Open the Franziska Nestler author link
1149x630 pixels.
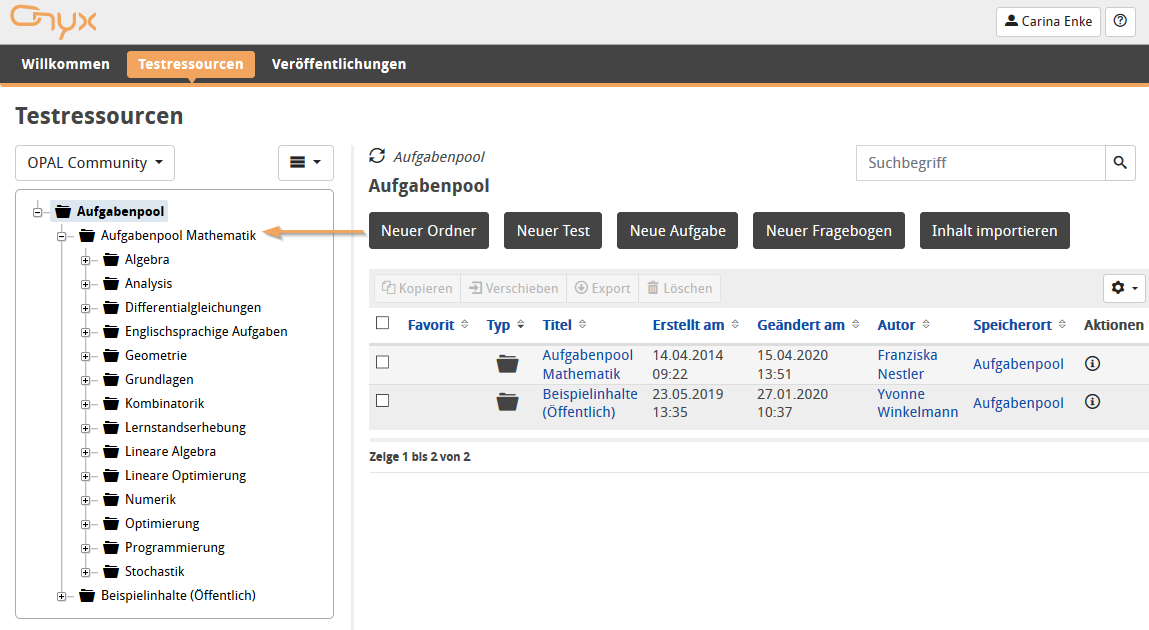point(906,364)
